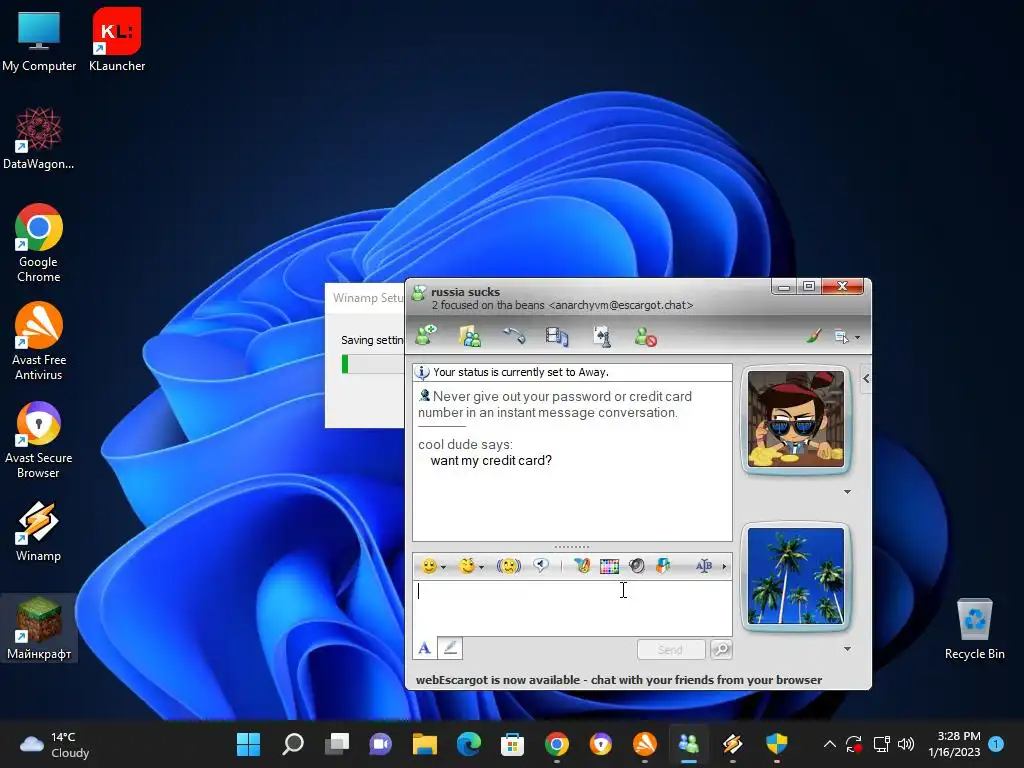This screenshot has height=768, width=1024.
Task: Switch to text typing mode A
Action: [x=424, y=648]
